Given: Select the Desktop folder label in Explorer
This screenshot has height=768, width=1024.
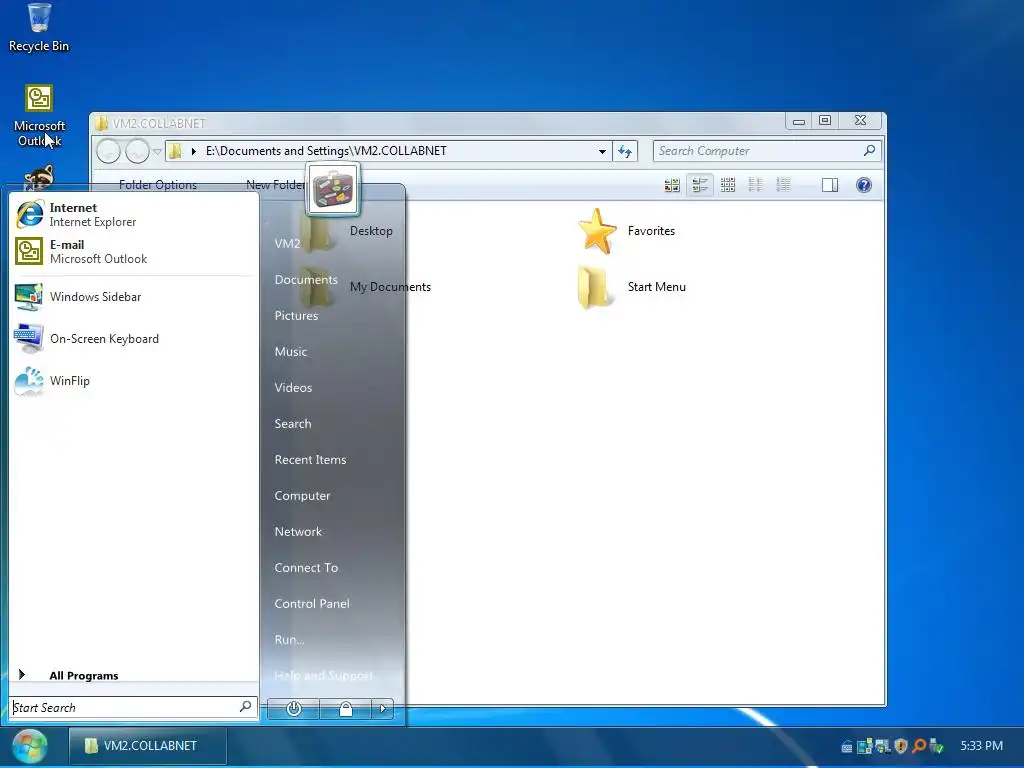Looking at the screenshot, I should pyautogui.click(x=371, y=231).
